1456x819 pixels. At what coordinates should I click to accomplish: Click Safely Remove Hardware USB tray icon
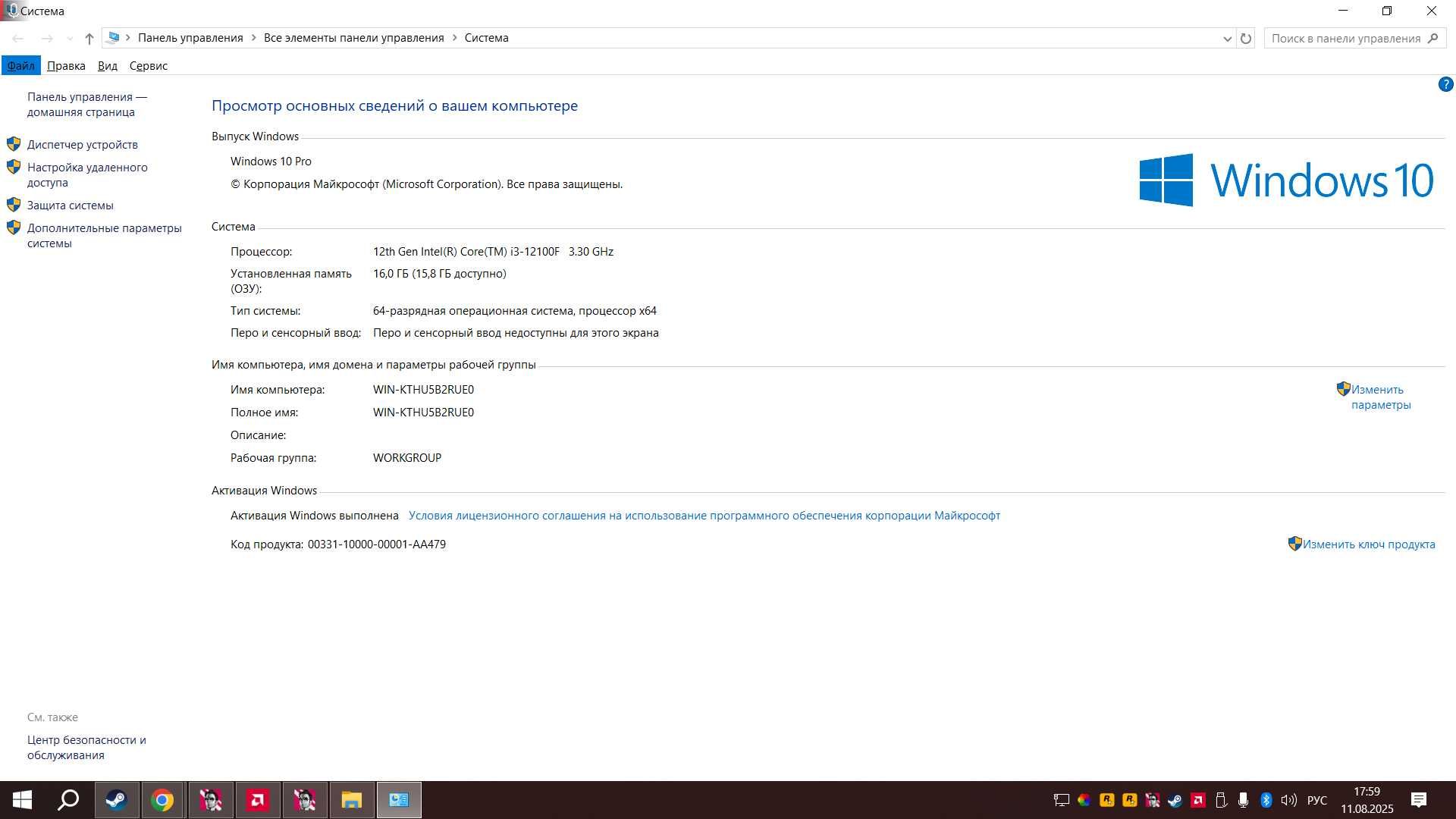[1221, 800]
